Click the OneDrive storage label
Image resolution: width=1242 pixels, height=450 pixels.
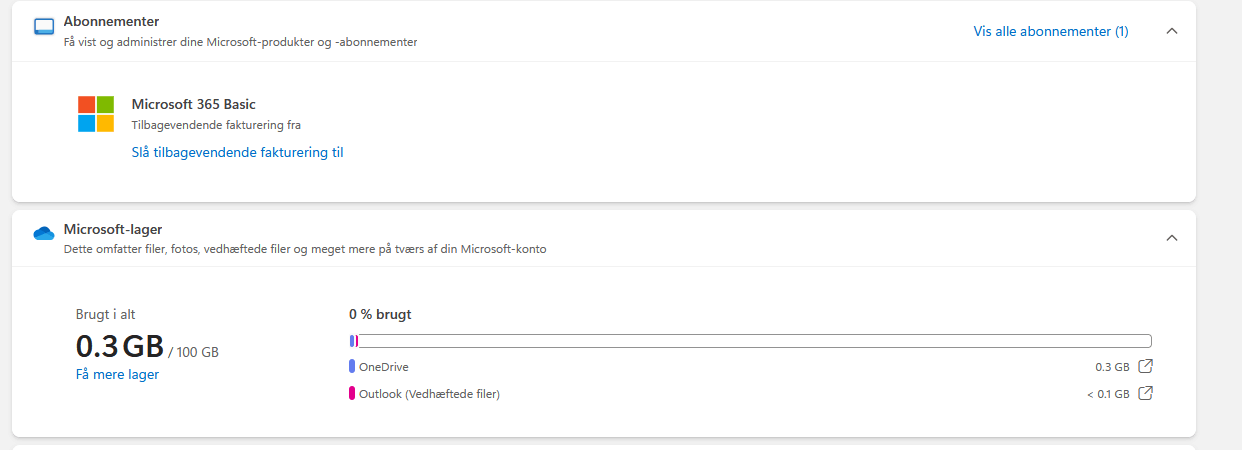pos(384,367)
